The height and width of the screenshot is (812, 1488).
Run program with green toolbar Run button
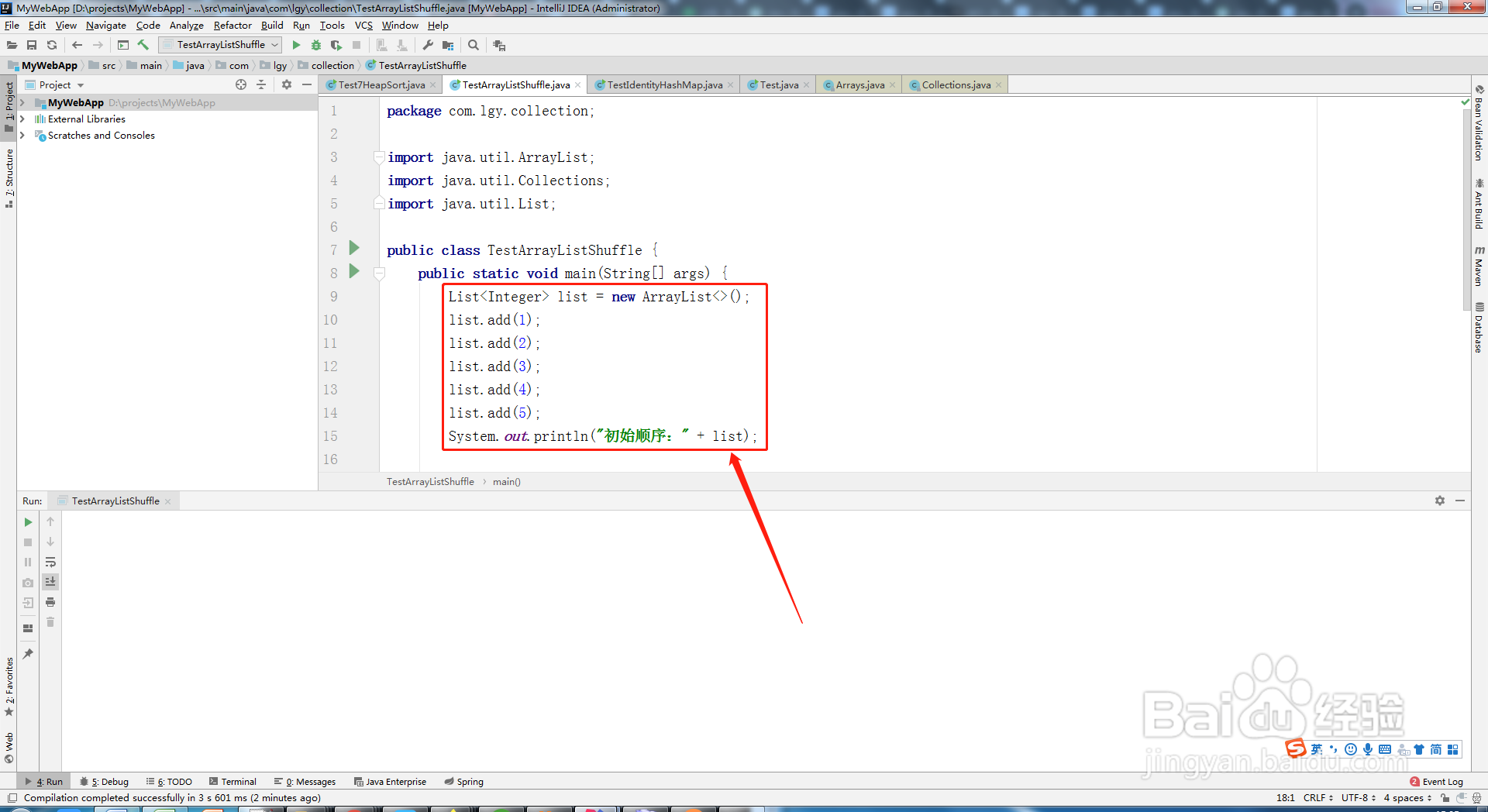296,45
